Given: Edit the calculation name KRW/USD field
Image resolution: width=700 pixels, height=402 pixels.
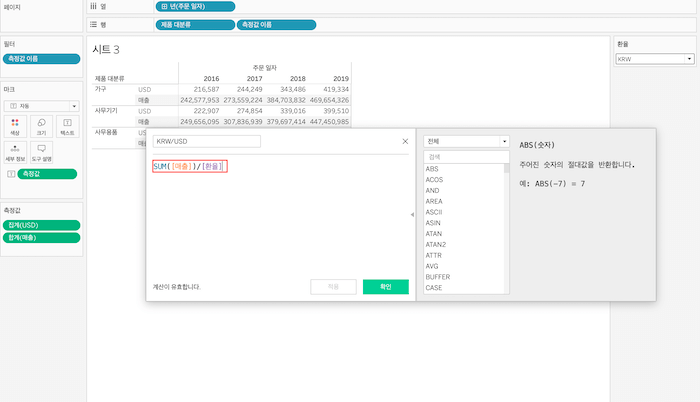Looking at the screenshot, I should (207, 141).
